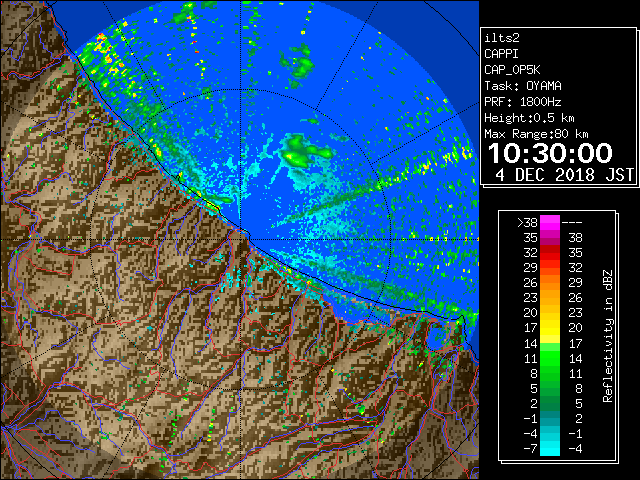Click the Max Range:80 km text
Image resolution: width=640 pixels, height=480 pixels.
click(x=536, y=134)
